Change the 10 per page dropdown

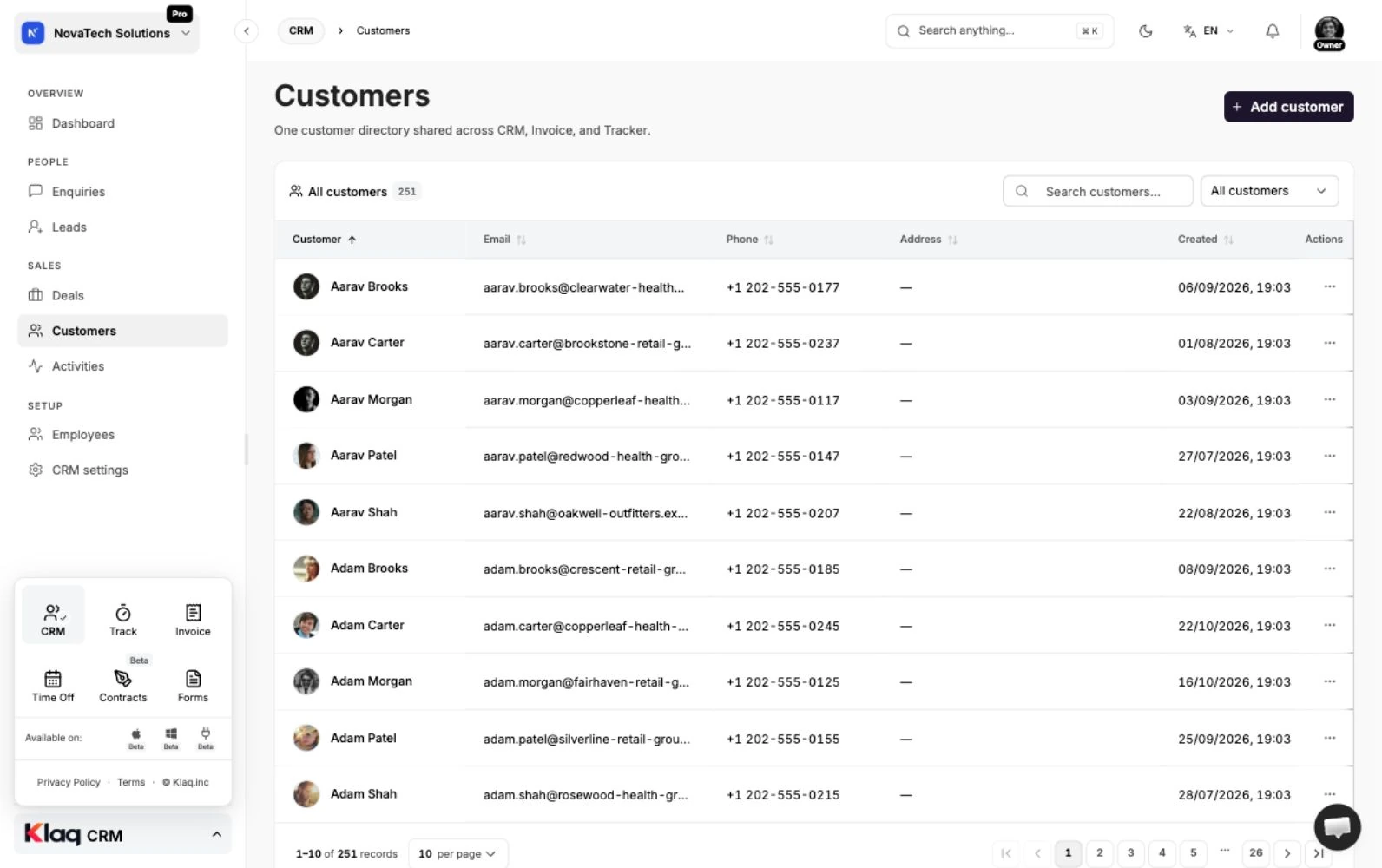[x=457, y=853]
